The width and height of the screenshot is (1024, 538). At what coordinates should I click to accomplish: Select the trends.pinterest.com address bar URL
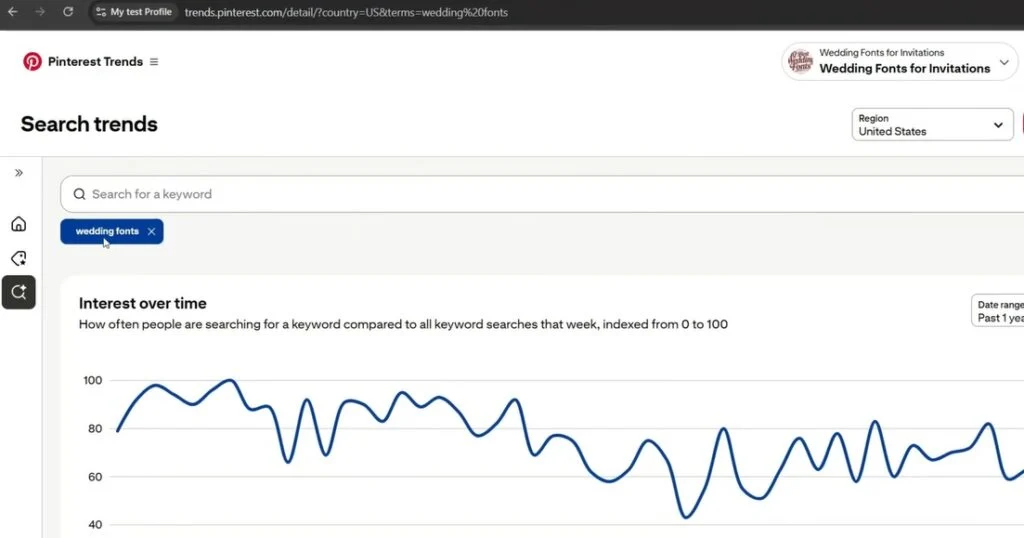346,12
